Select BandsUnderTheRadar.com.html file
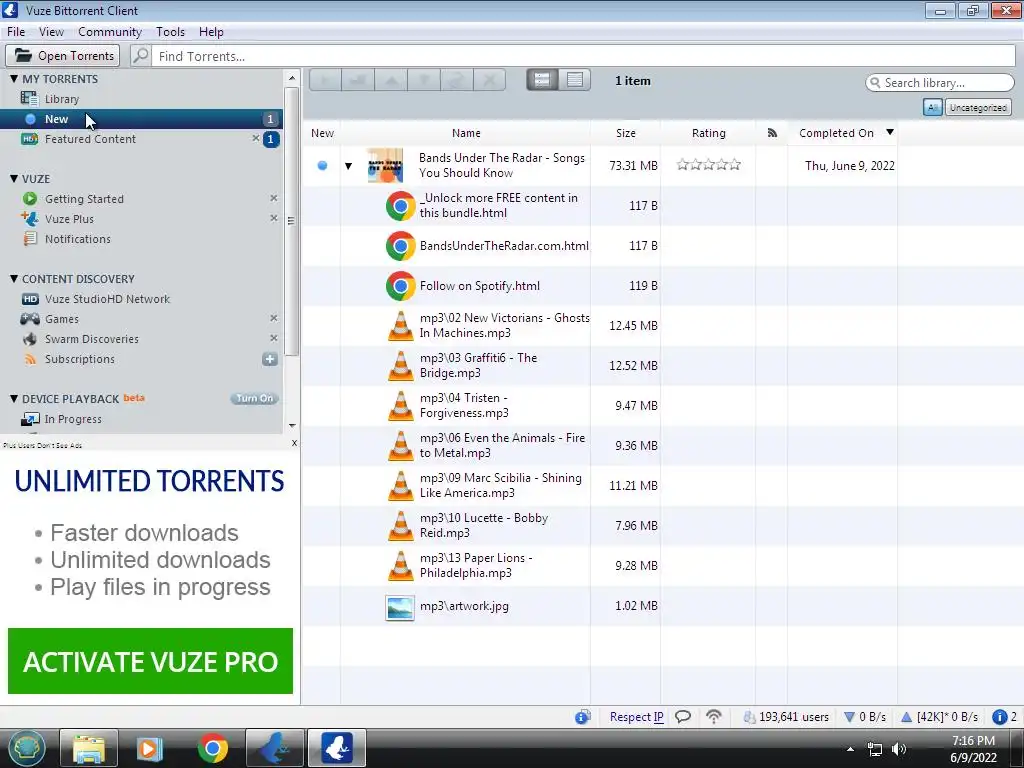 504,246
